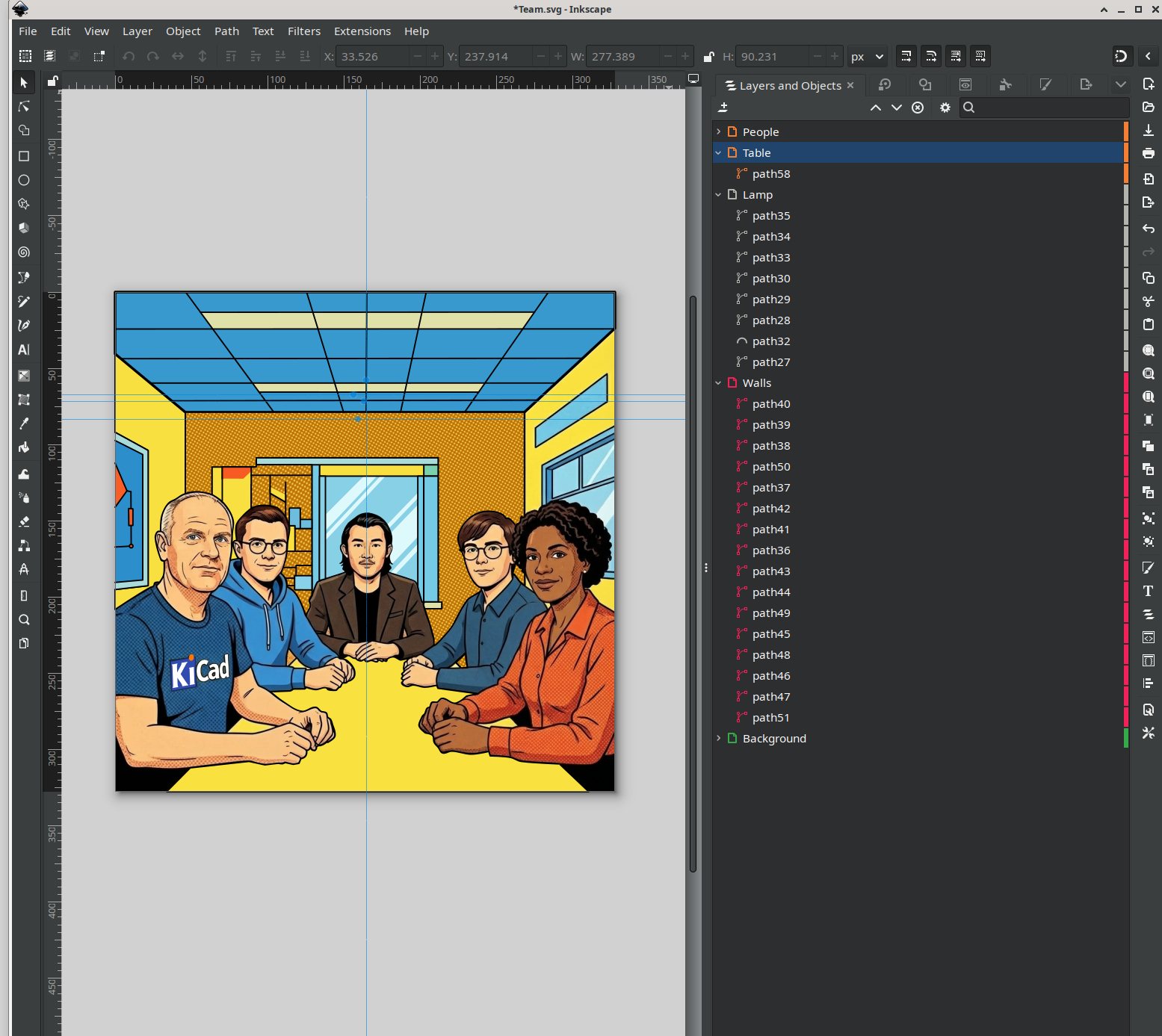Select the Node editing tool
This screenshot has height=1036, width=1162.
24,107
